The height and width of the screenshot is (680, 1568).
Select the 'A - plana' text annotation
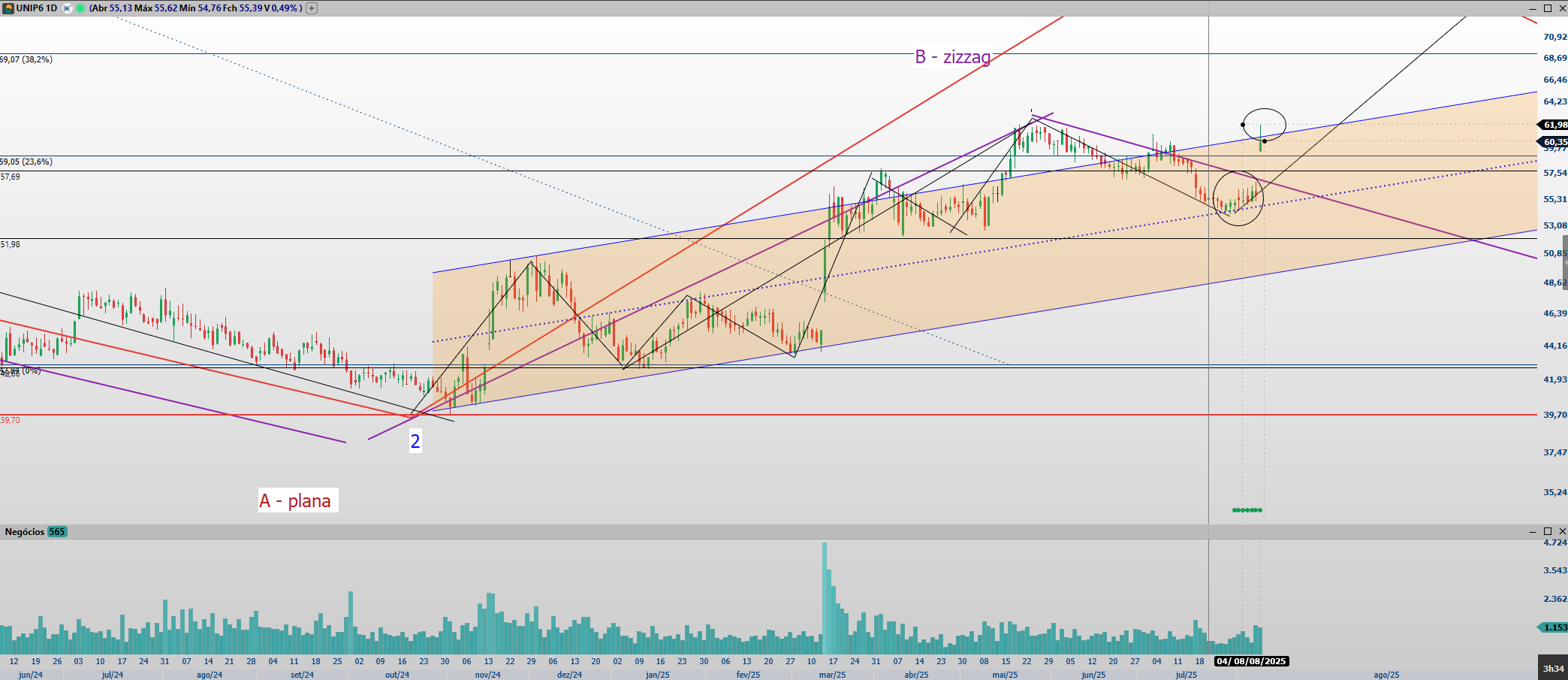(297, 500)
